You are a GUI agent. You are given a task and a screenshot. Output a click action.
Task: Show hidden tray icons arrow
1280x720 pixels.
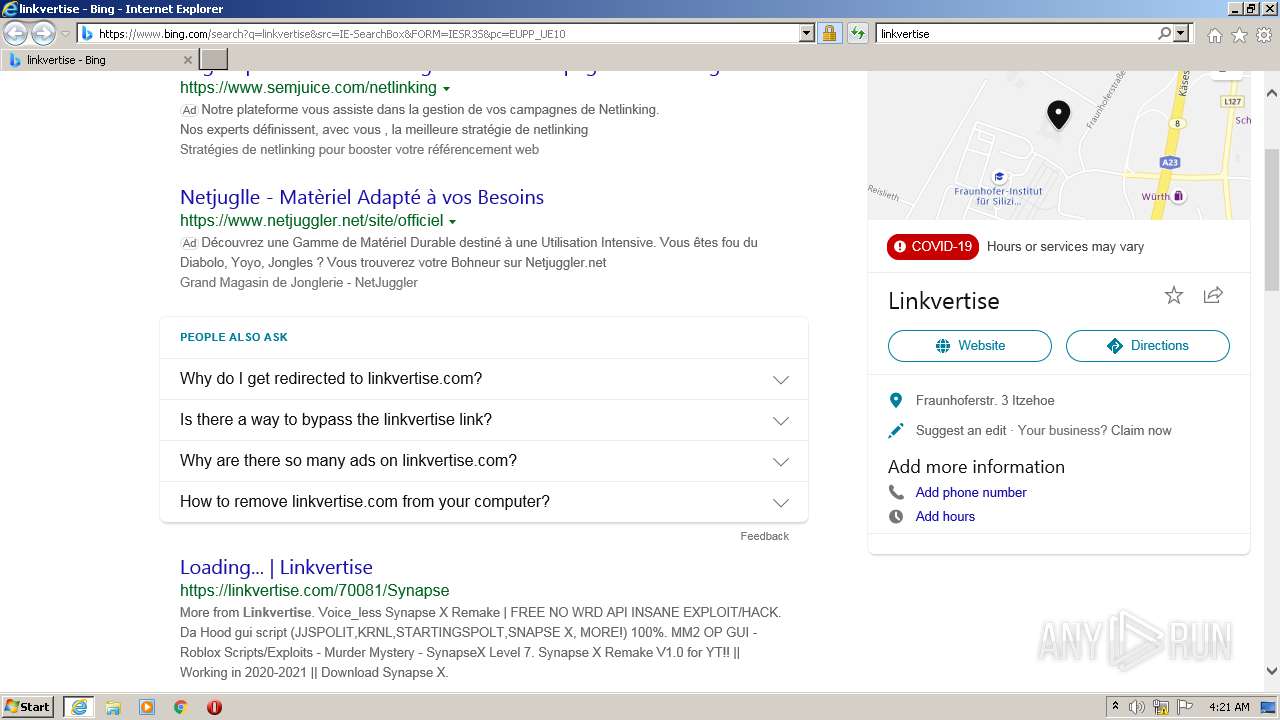1115,707
